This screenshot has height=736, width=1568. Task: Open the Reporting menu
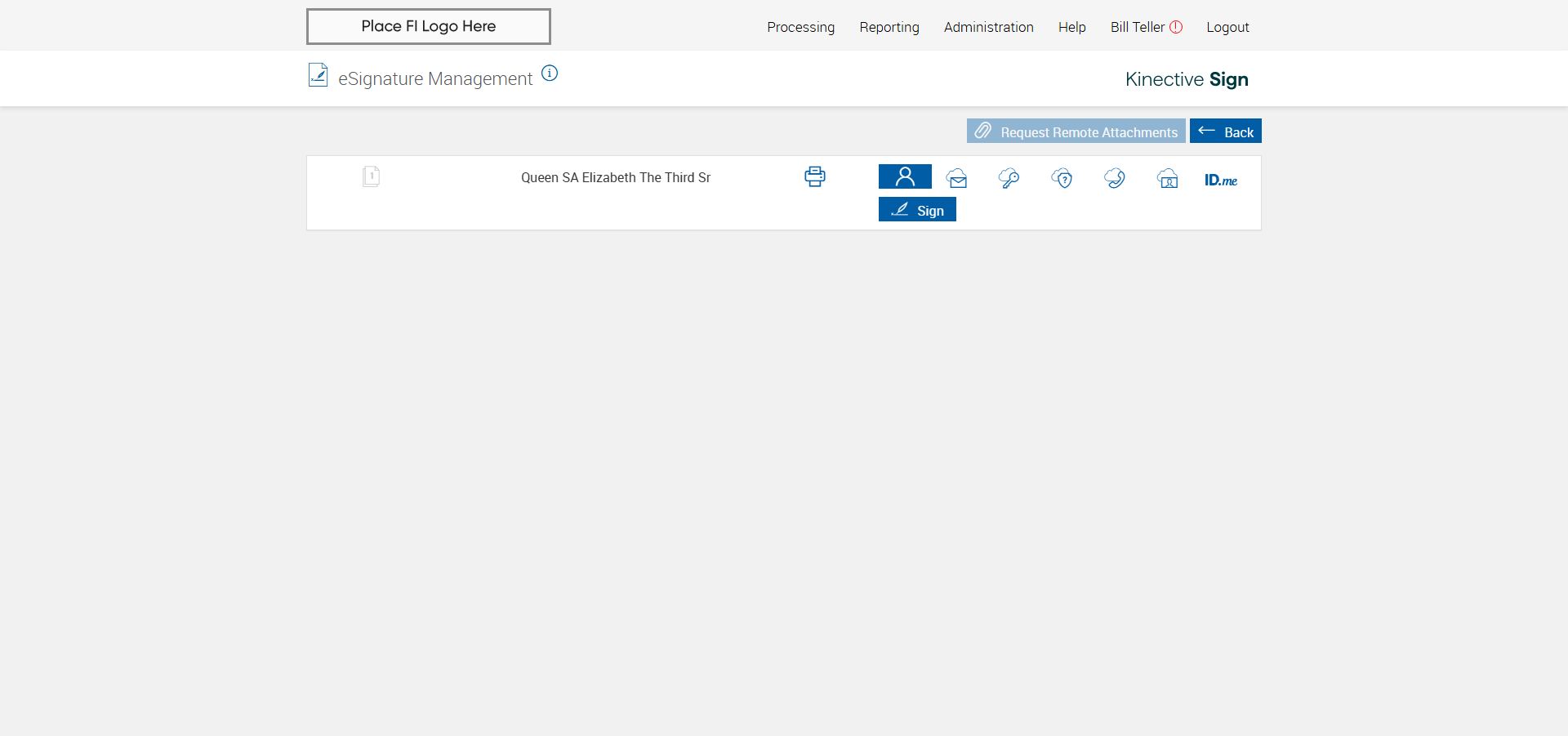coord(889,27)
